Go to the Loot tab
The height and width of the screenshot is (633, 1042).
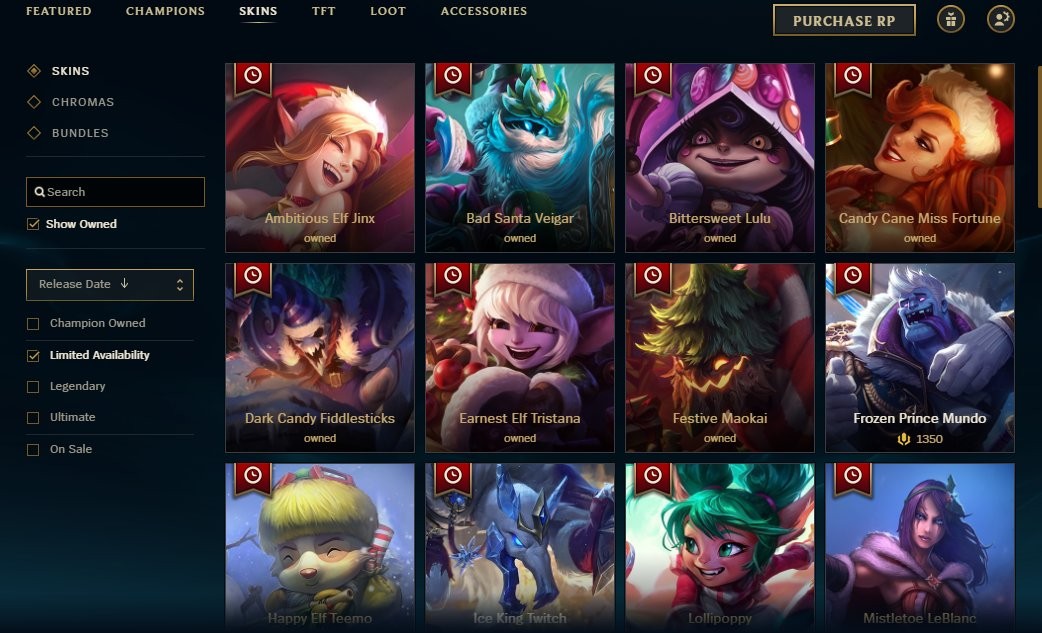click(x=388, y=11)
